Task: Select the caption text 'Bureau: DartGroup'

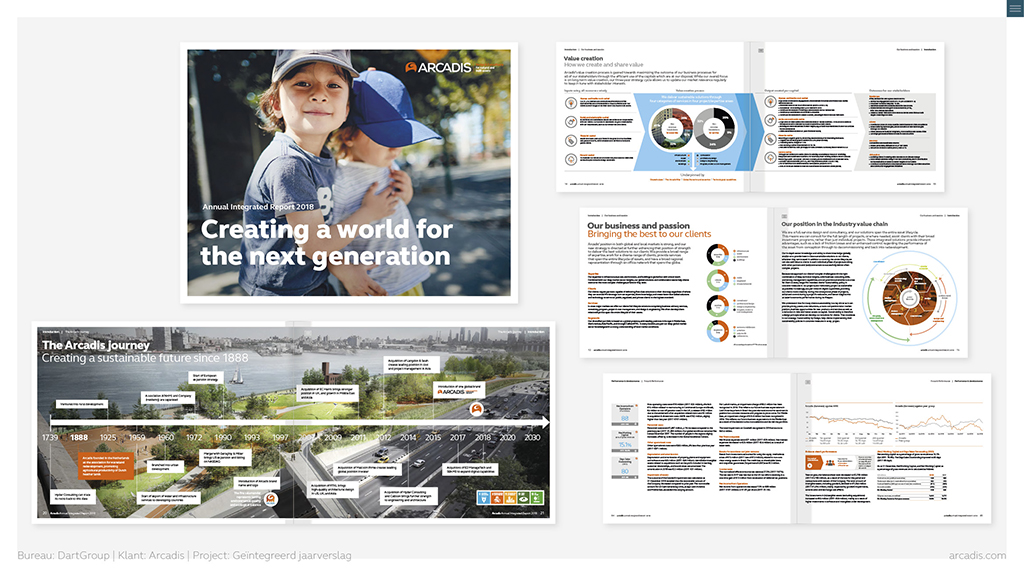Action: click(63, 555)
